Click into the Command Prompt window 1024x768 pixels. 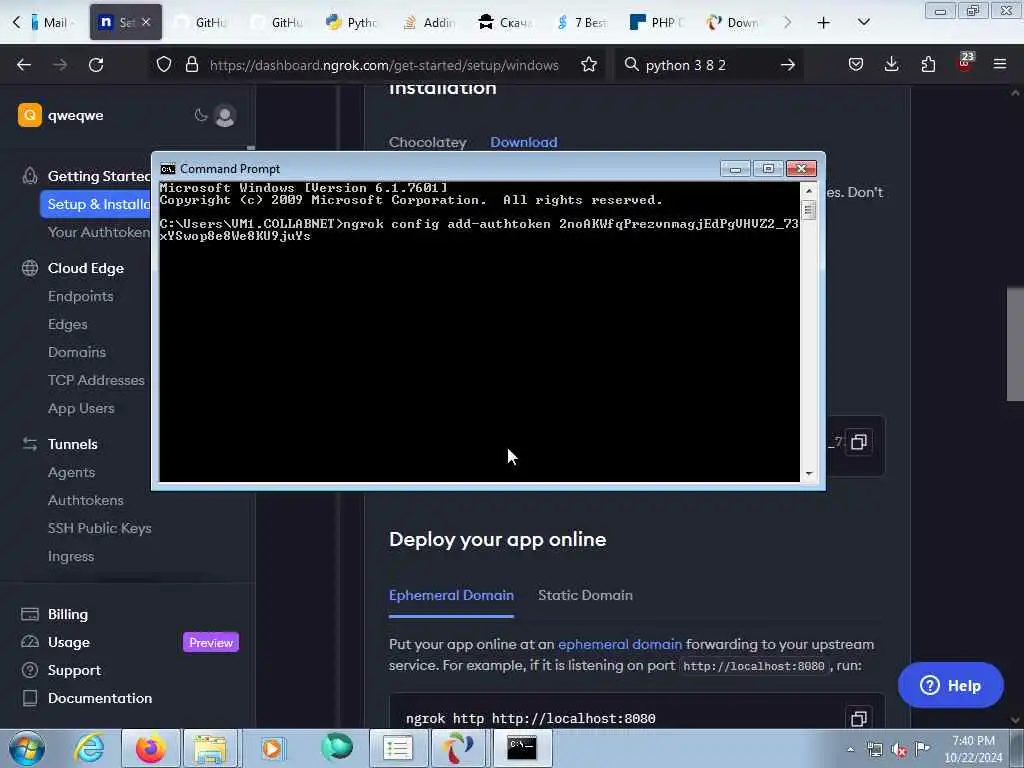tap(479, 332)
